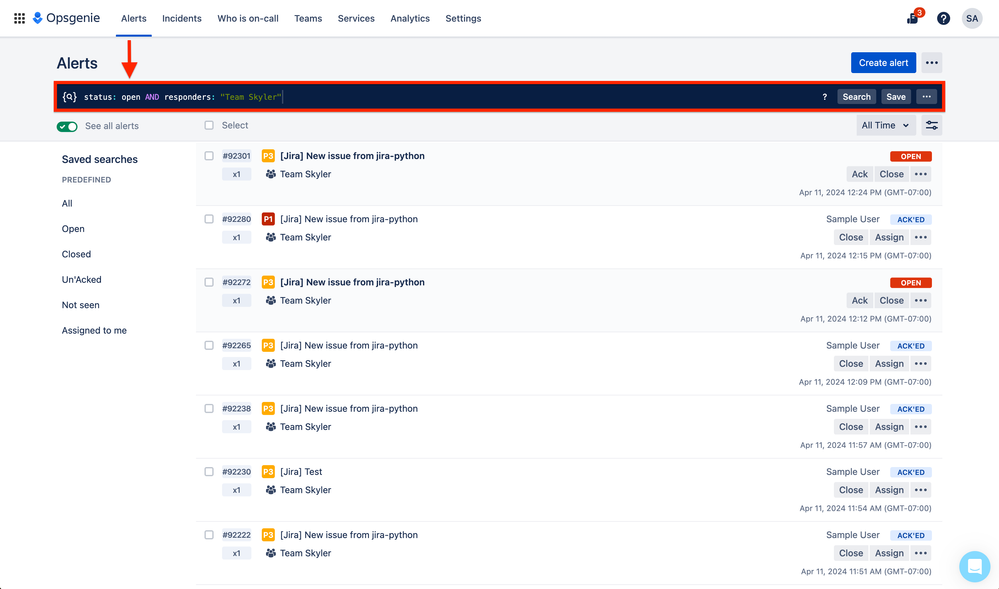Open the All Time dropdown

[886, 126]
